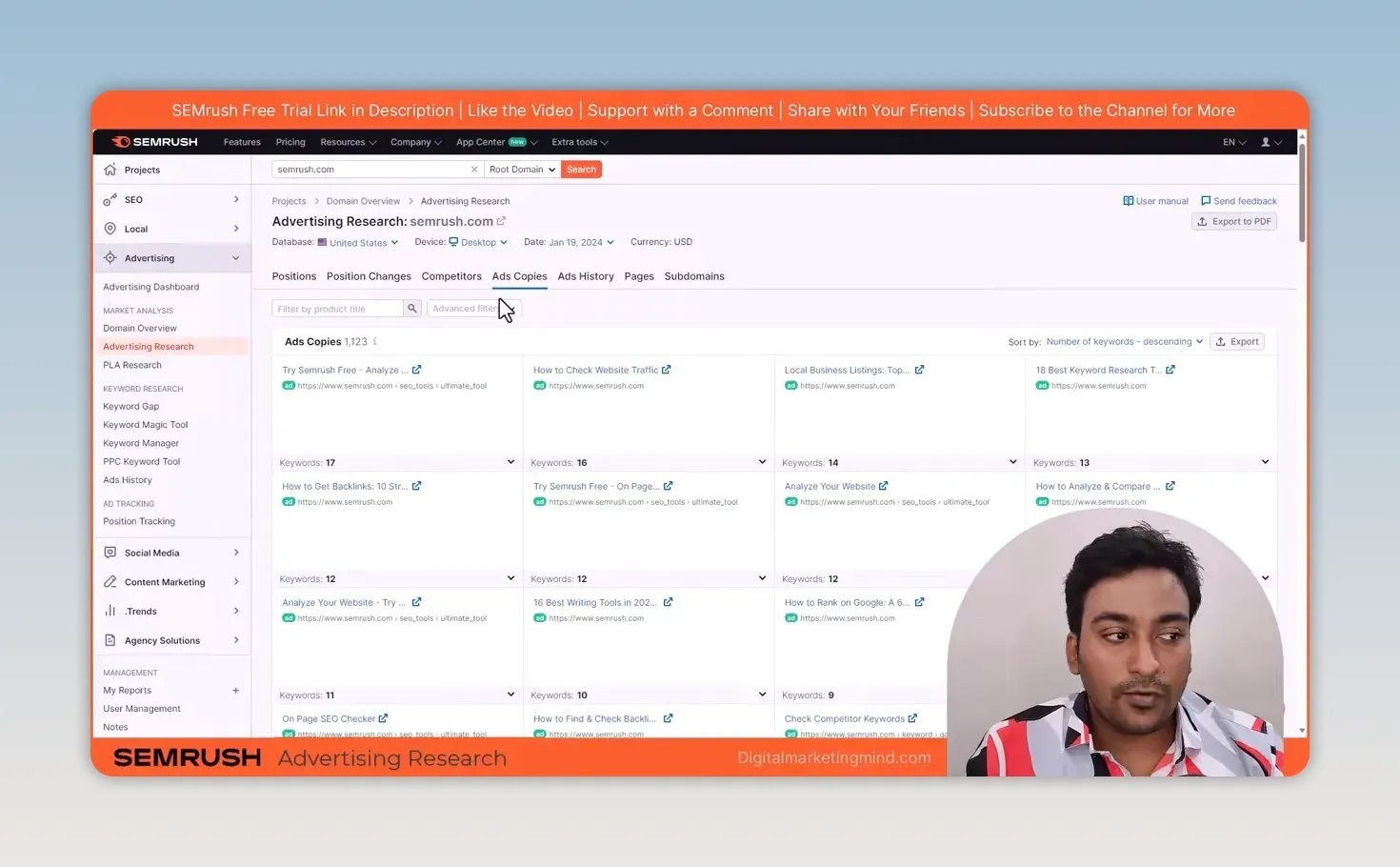Expand the Keywords: 14 ad card chevron

click(1012, 462)
